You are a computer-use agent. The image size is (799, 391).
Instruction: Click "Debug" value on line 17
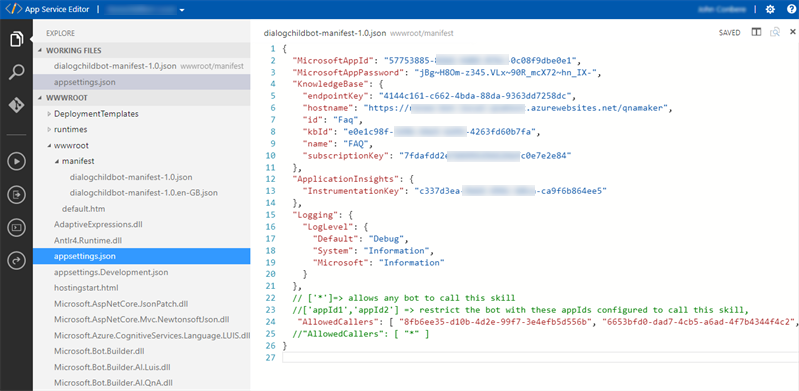pos(386,239)
